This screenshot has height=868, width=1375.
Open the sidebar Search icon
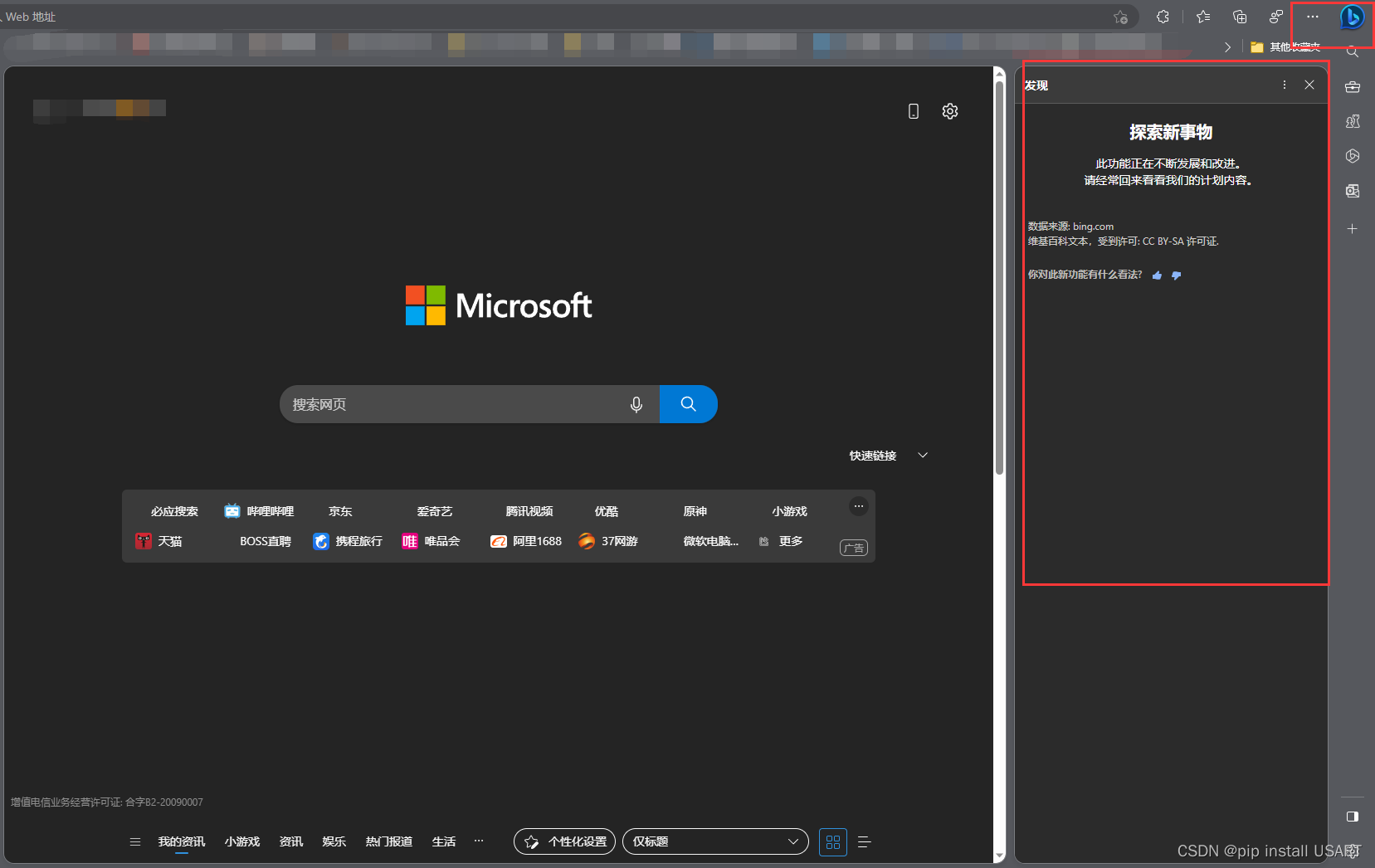point(1353,51)
